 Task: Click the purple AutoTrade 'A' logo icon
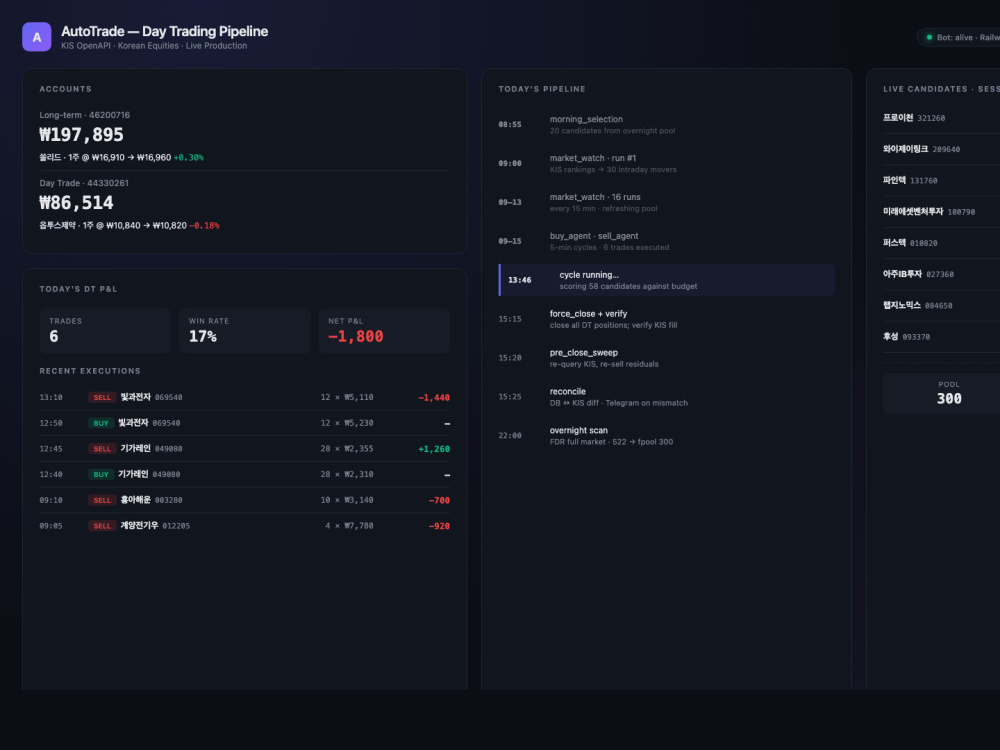36,37
